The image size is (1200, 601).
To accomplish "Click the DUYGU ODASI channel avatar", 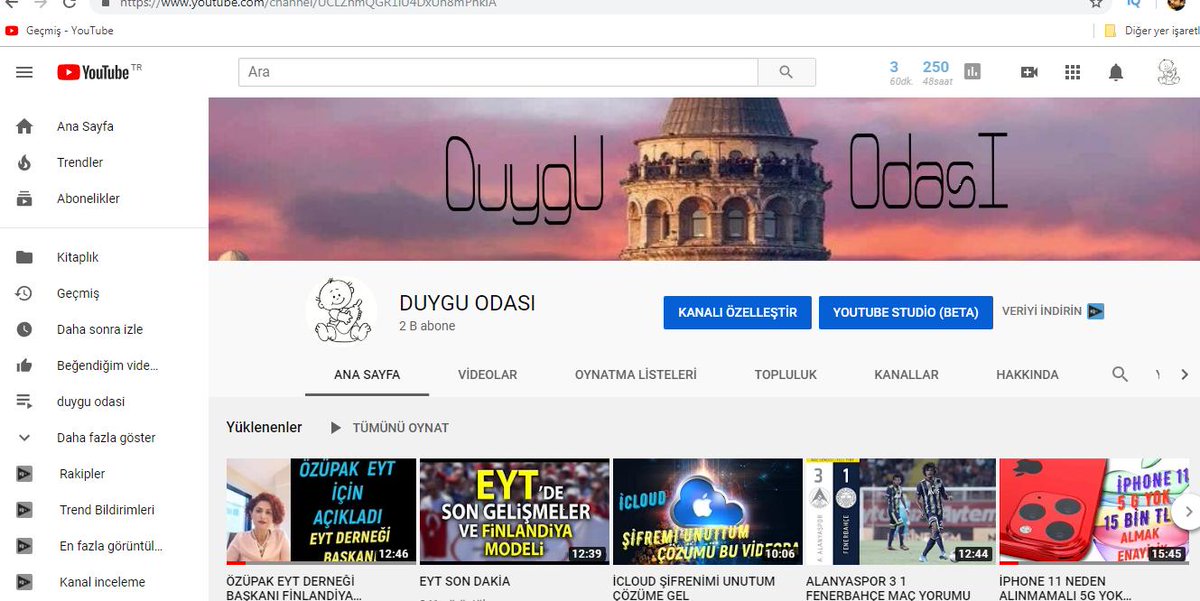I will (341, 311).
